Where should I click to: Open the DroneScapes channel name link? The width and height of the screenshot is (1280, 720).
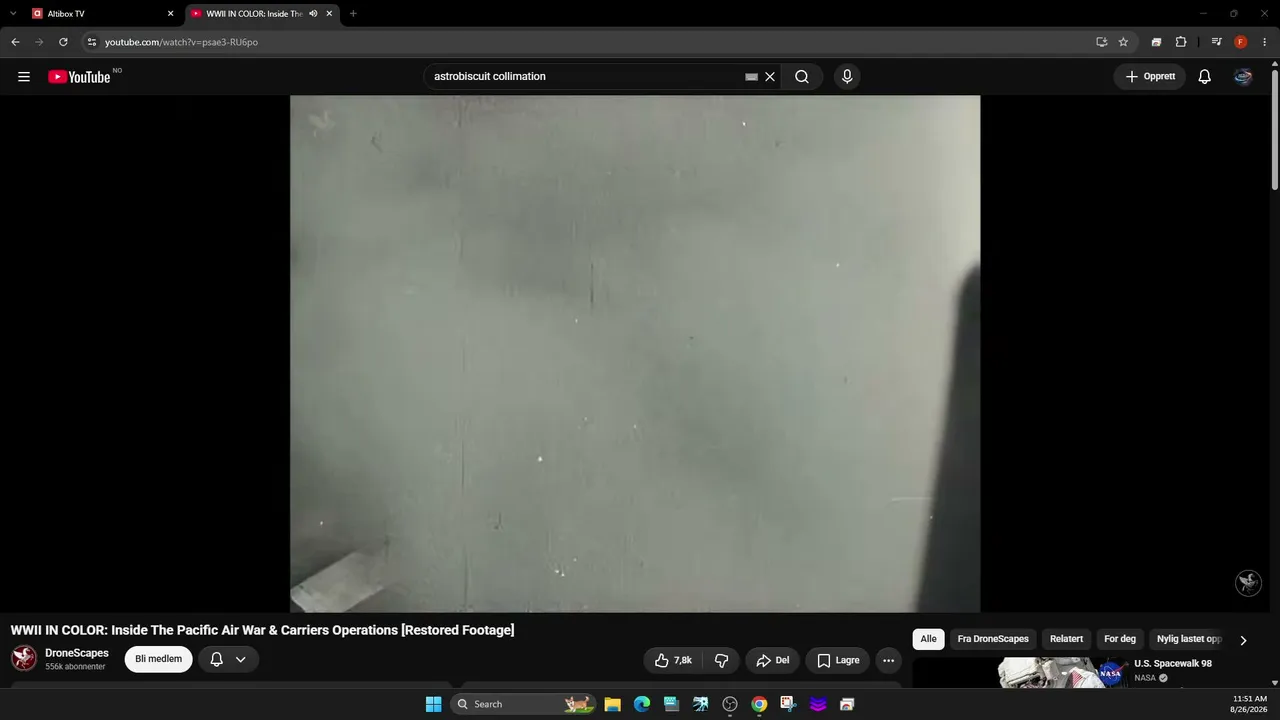point(77,653)
